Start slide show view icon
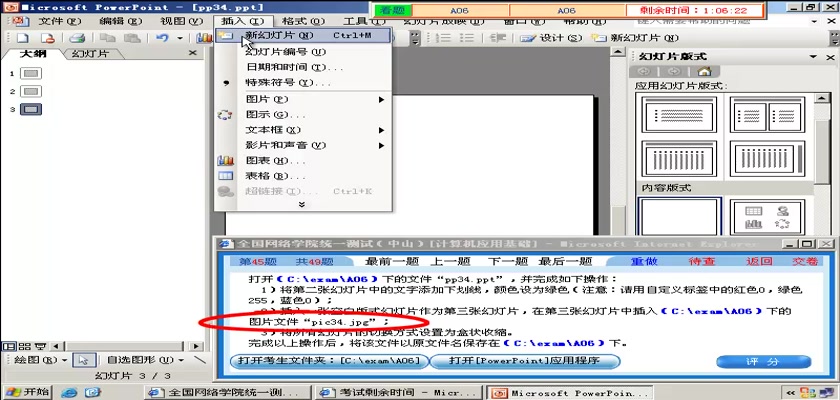 point(40,346)
